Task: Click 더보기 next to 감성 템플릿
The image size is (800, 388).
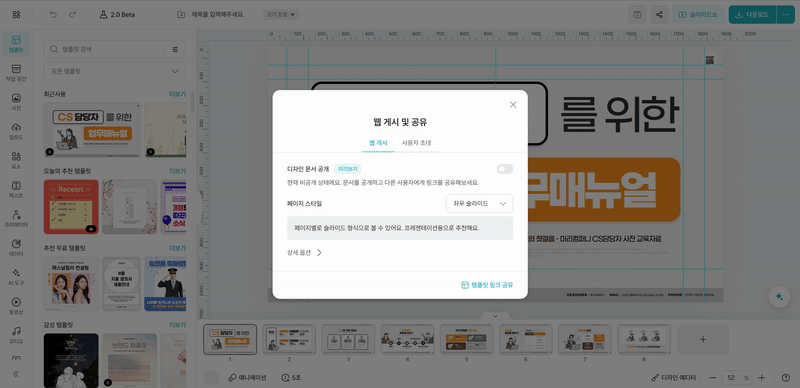Action: pos(178,325)
